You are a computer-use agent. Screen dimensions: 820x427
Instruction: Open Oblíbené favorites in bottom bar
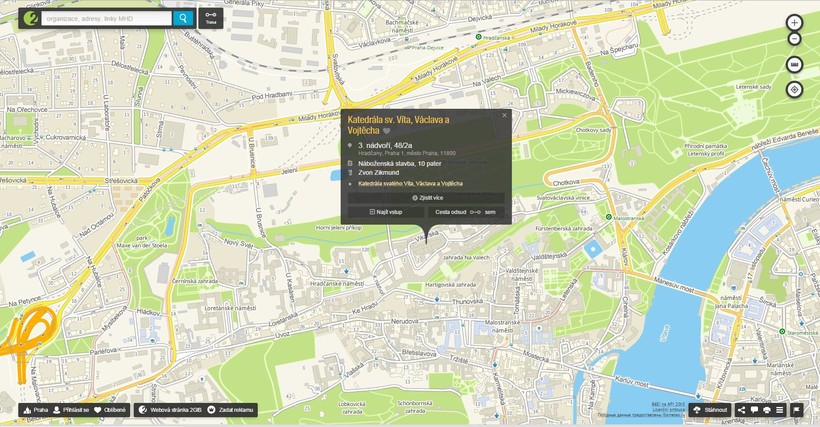tap(110, 410)
